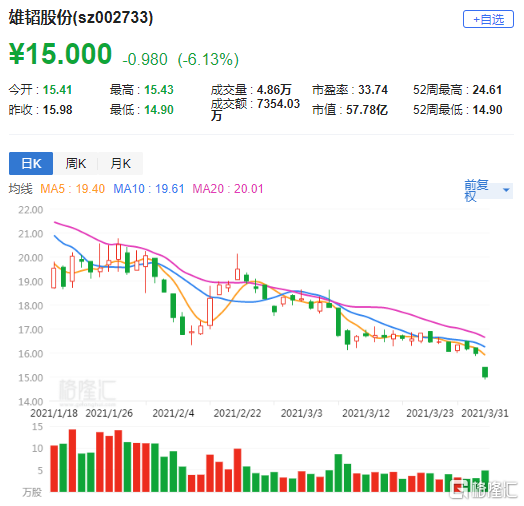Click the 2021/3/31 date axis label
The width and height of the screenshot is (524, 506).
tap(485, 413)
